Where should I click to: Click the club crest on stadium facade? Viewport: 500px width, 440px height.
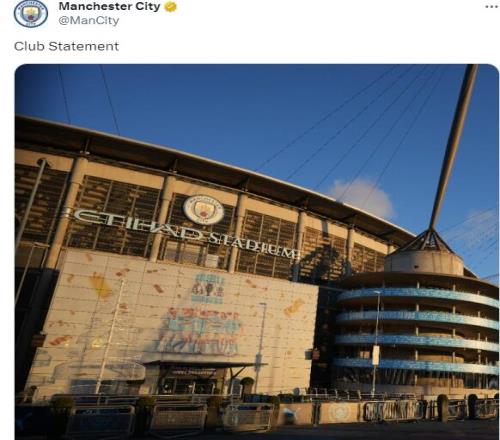(203, 210)
